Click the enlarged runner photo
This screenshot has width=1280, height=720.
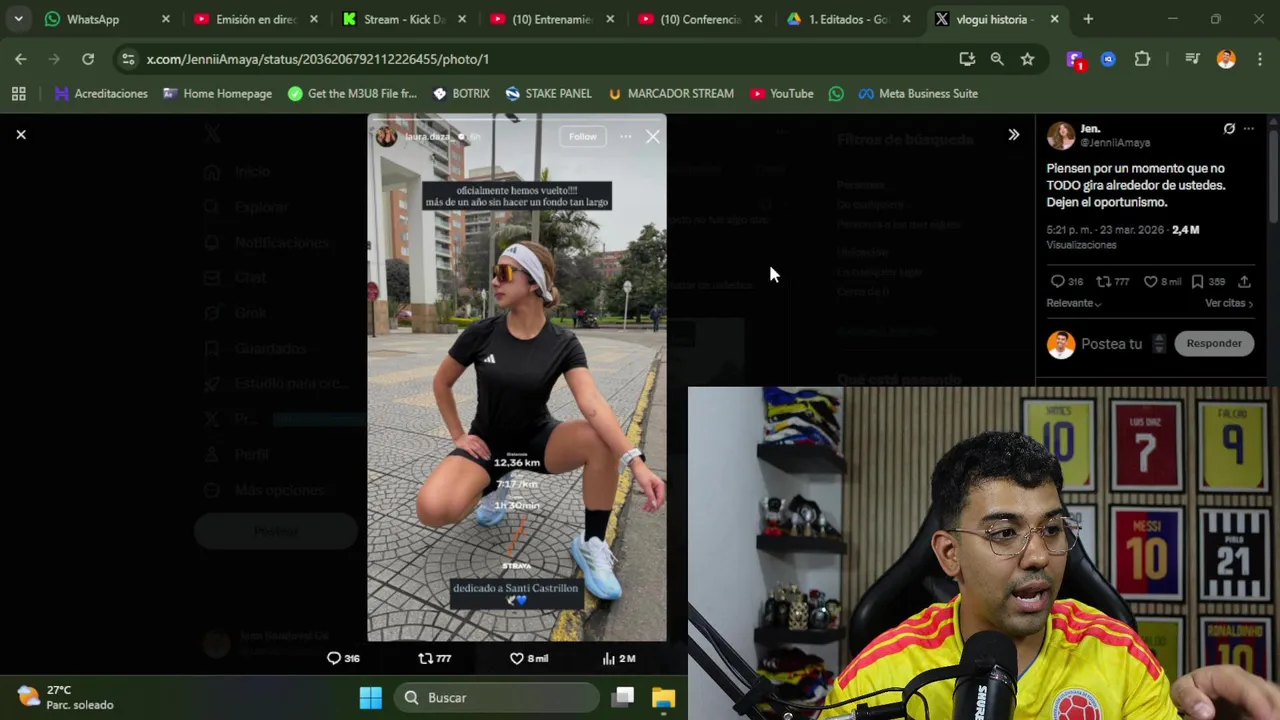pos(517,377)
